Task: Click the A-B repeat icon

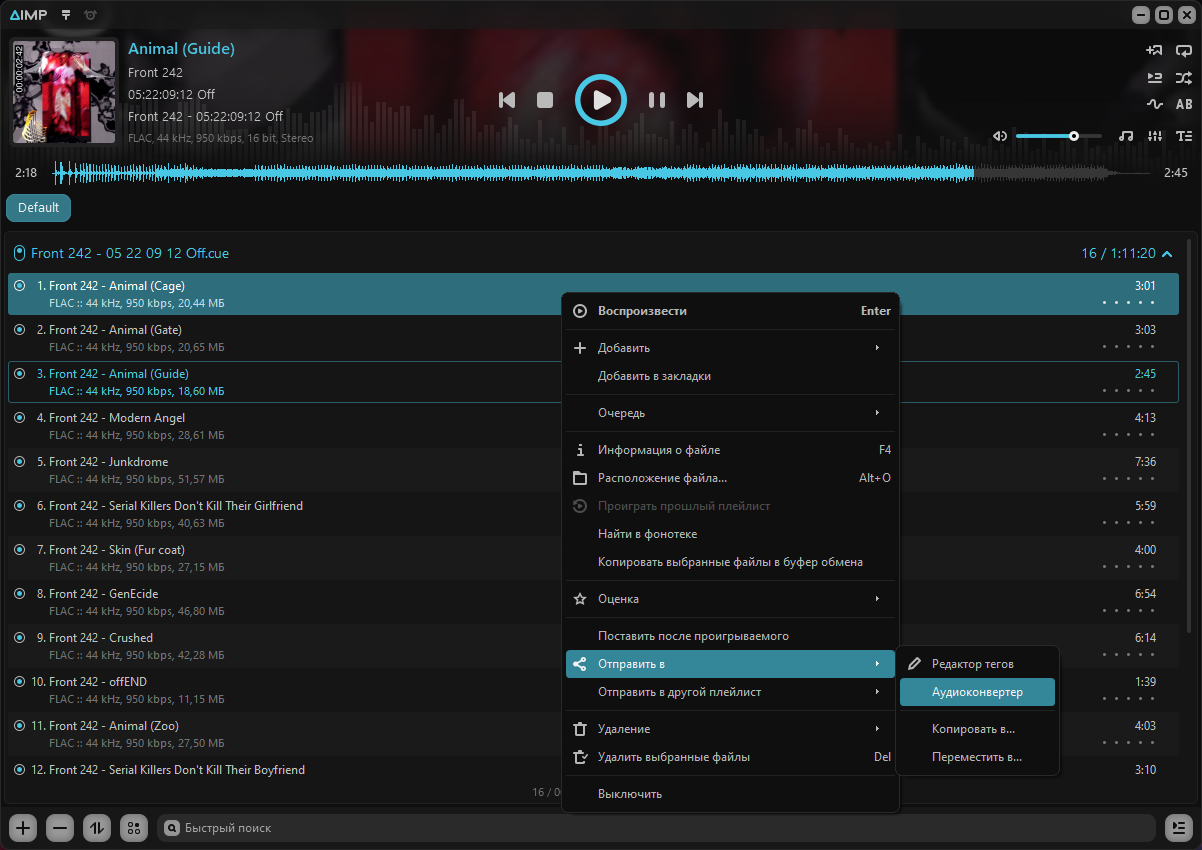Action: click(x=1184, y=104)
